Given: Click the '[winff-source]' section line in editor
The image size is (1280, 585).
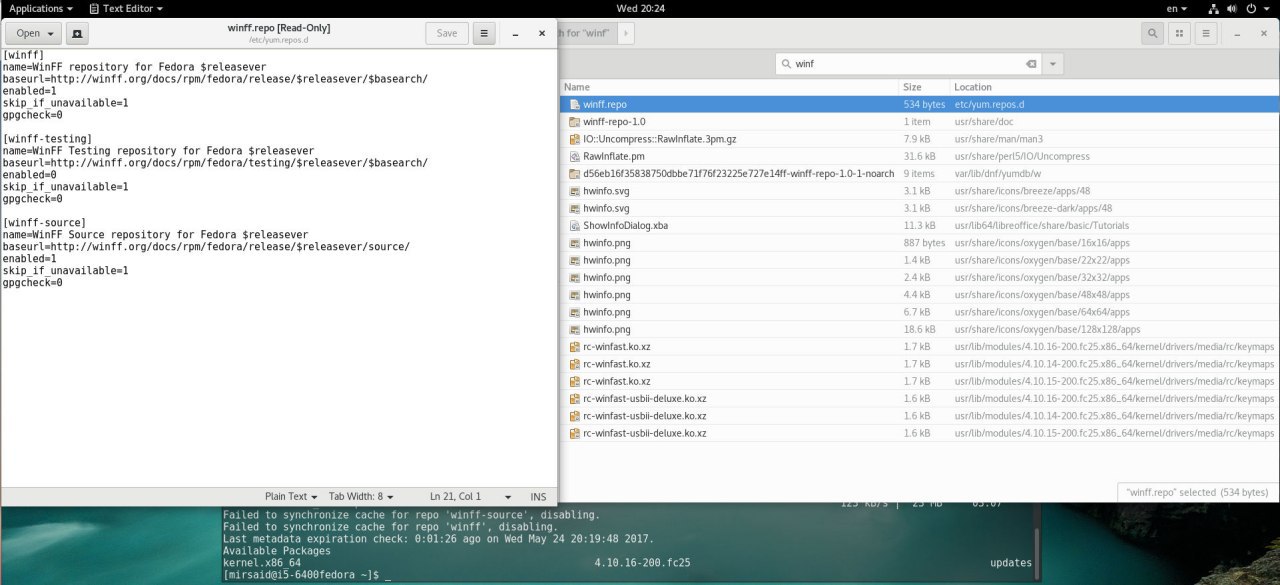Looking at the screenshot, I should point(45,223).
